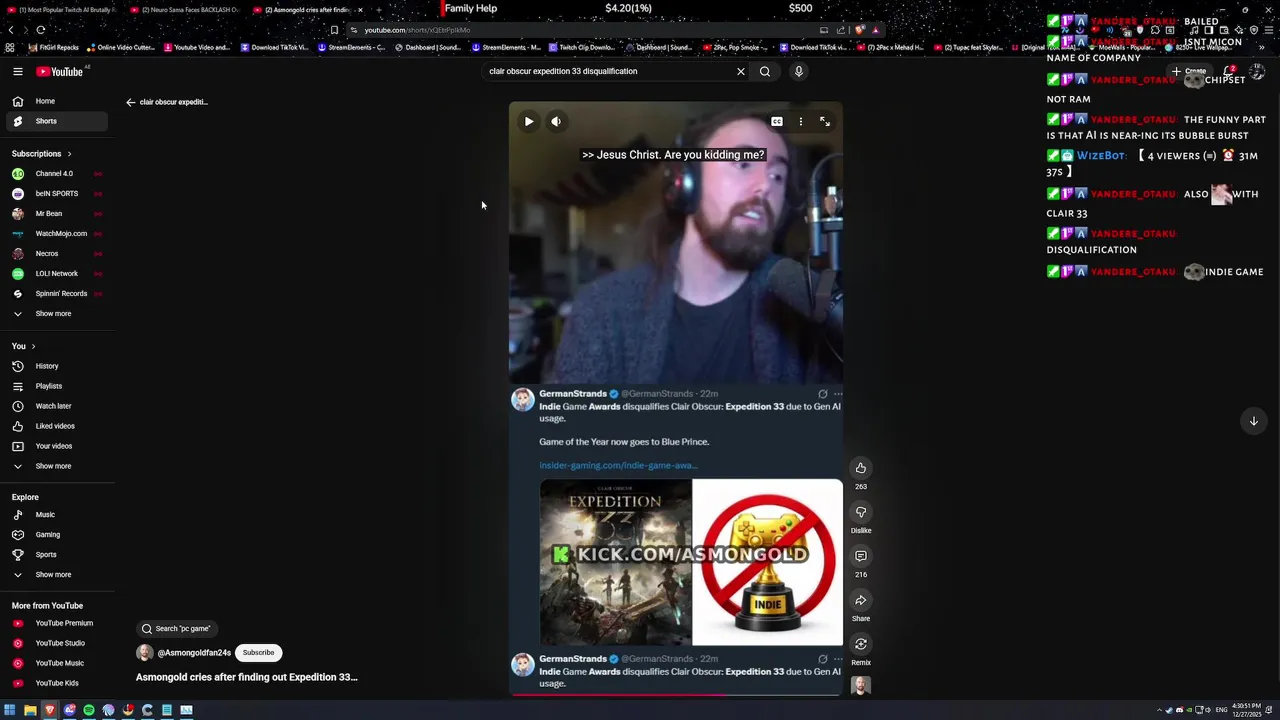Share the Short
The width and height of the screenshot is (1280, 720).
click(x=860, y=600)
